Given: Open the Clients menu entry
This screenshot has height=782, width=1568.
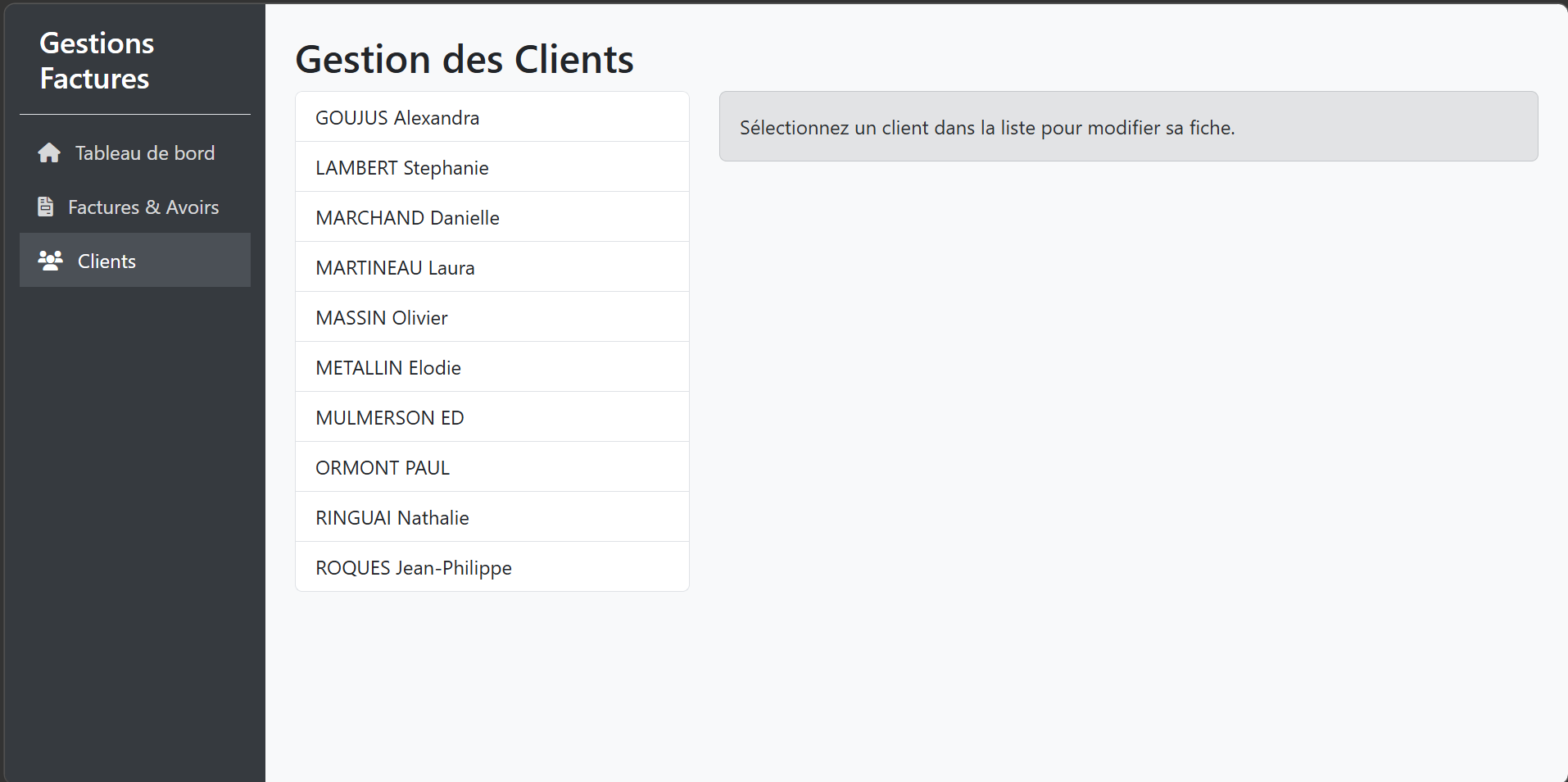Looking at the screenshot, I should click(106, 261).
